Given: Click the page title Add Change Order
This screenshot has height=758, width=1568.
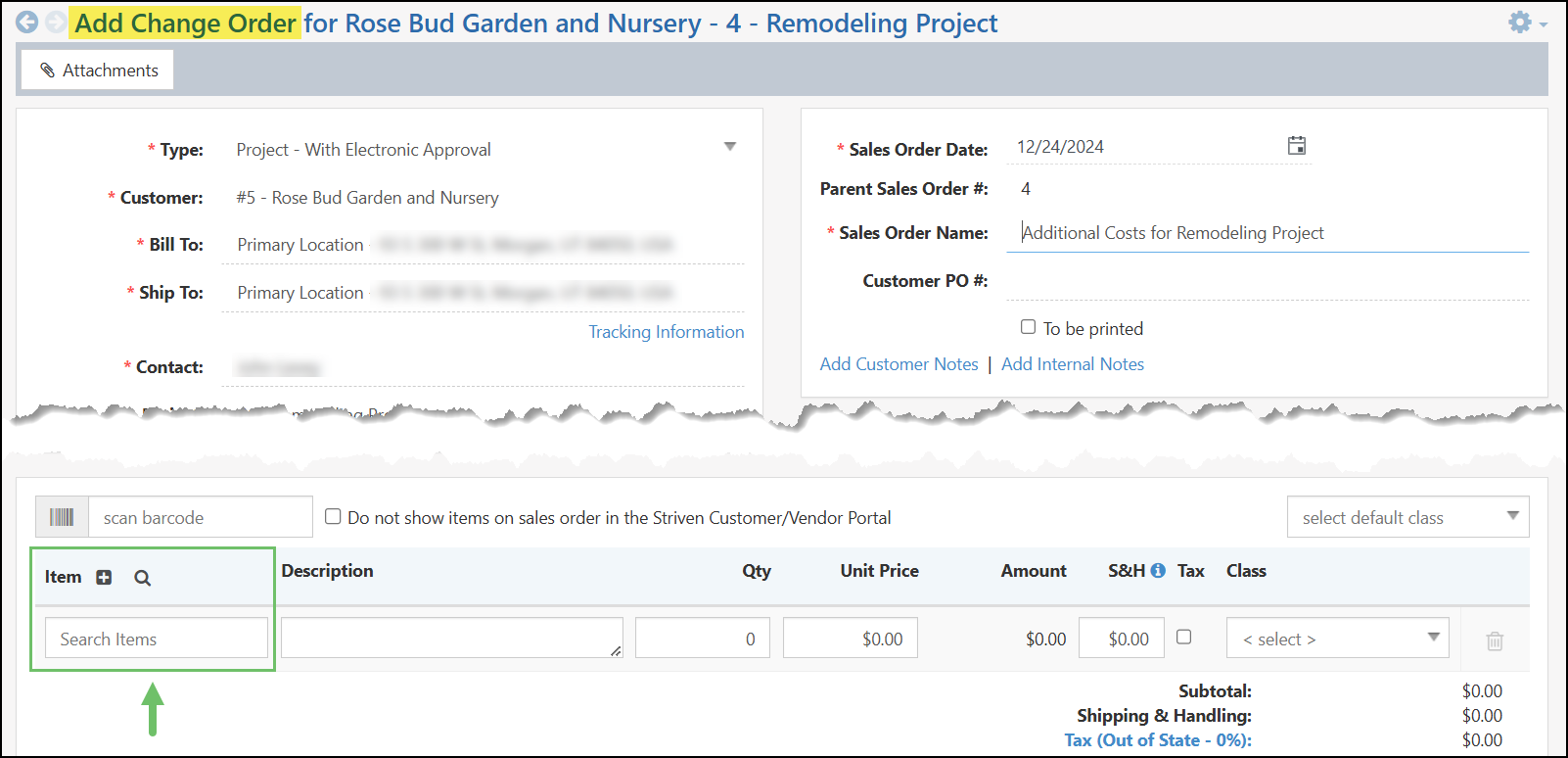Looking at the screenshot, I should pyautogui.click(x=186, y=24).
